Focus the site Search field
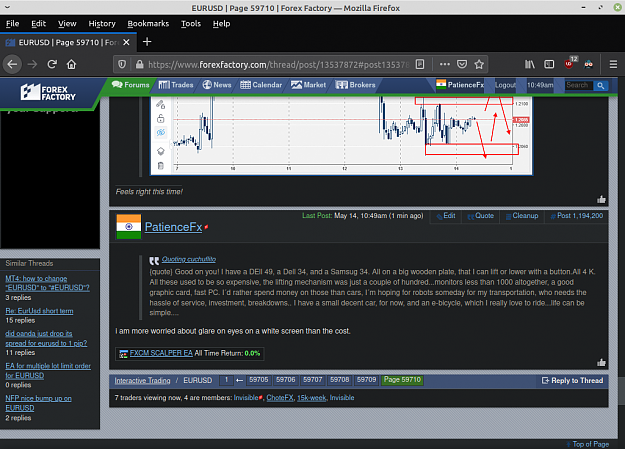625x449 pixels. coord(578,85)
